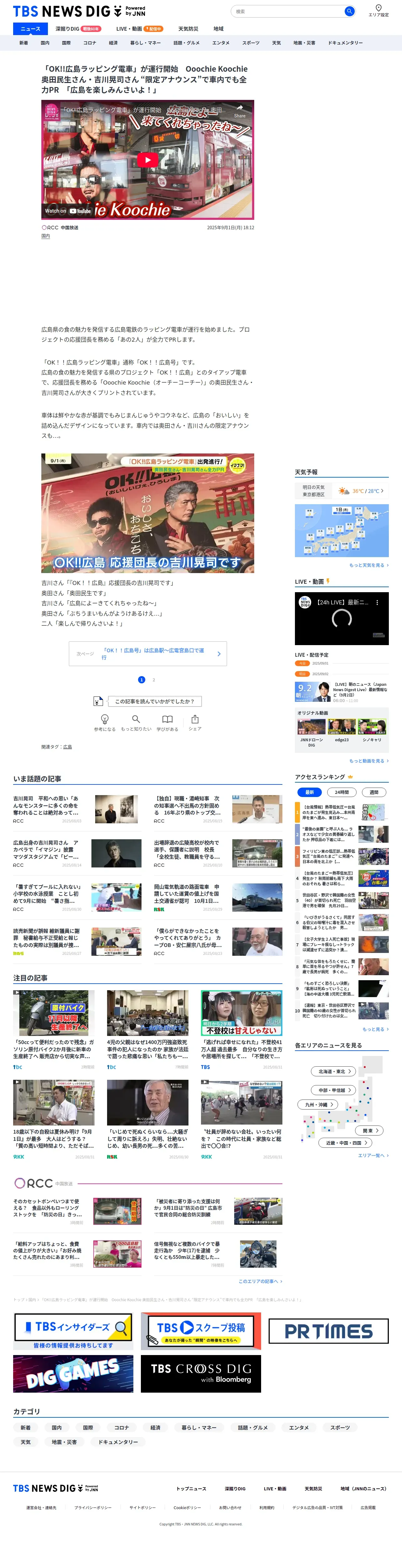This screenshot has height=1568, width=402.
Task: Select the ニュース tab
Action: click(x=30, y=28)
